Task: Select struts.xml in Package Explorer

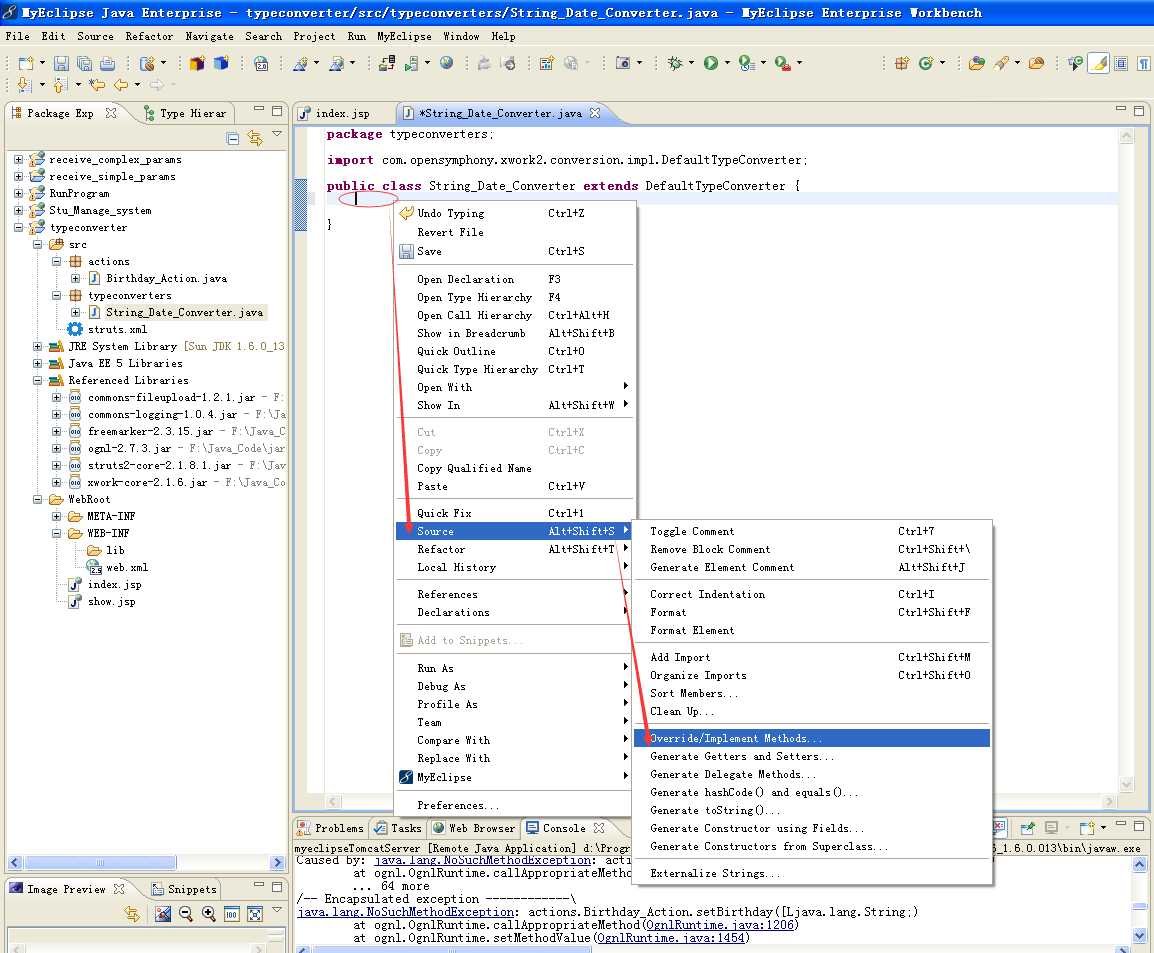Action: coord(117,329)
